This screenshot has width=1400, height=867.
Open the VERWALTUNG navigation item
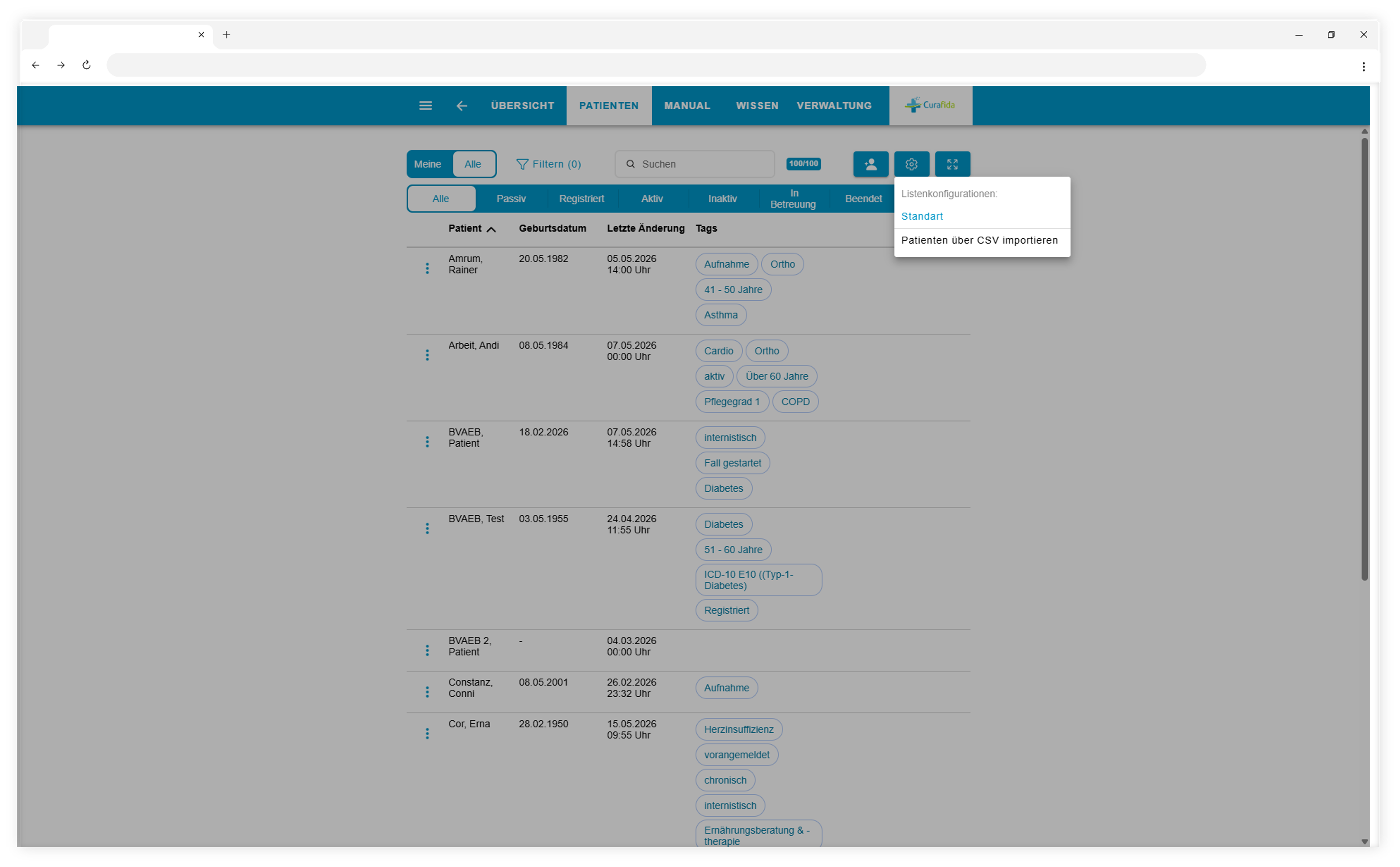click(x=834, y=106)
